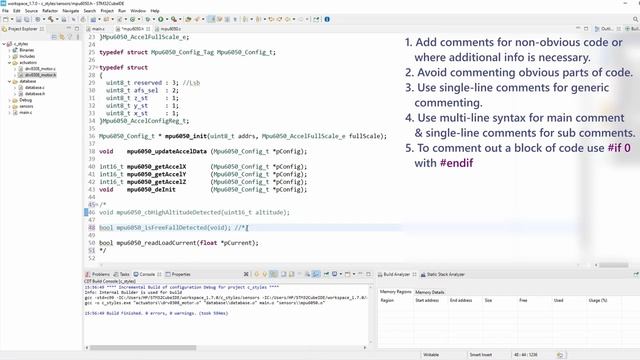Expand the Binaries folder

point(10,50)
